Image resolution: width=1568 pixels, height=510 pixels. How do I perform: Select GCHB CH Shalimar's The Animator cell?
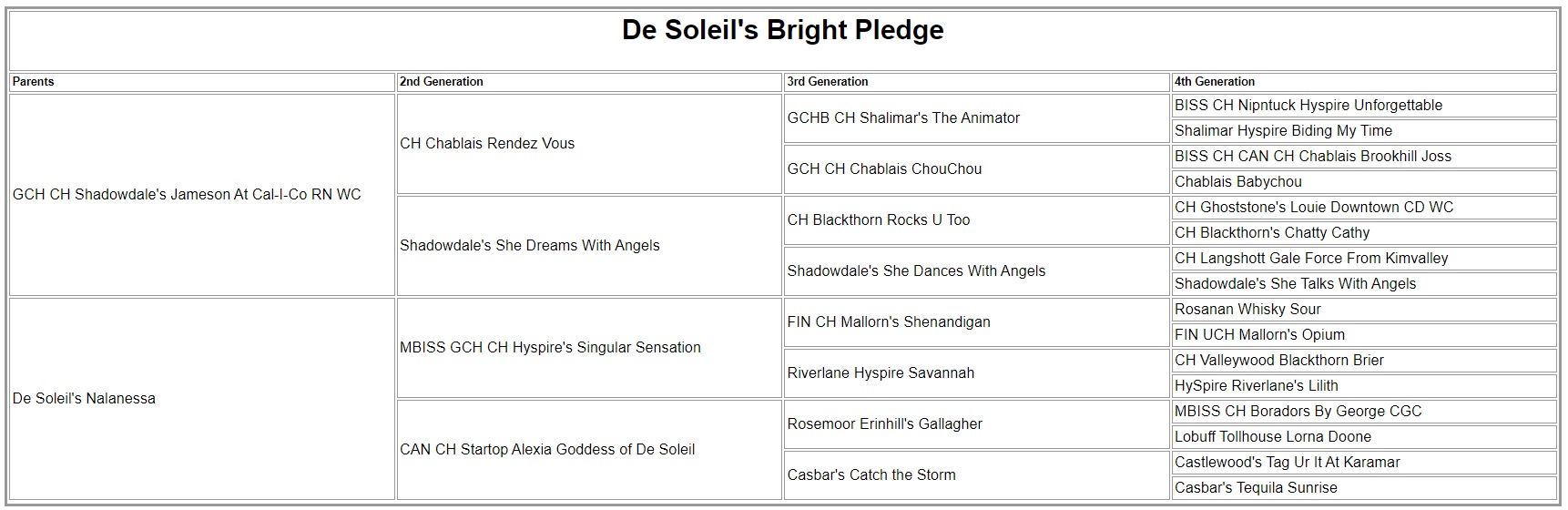pyautogui.click(x=903, y=118)
